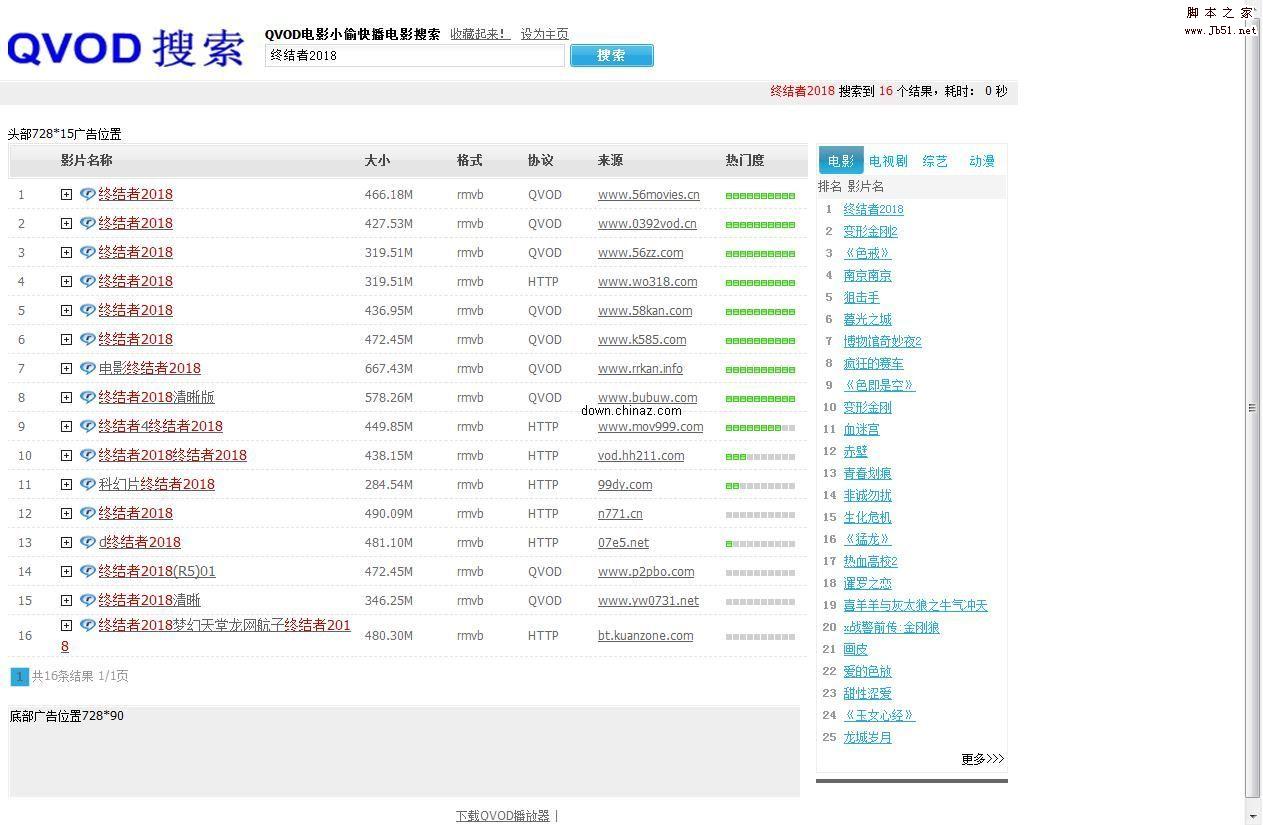Click the eye icon beside 终结者2018清晰版
This screenshot has width=1263, height=825.
(x=88, y=397)
